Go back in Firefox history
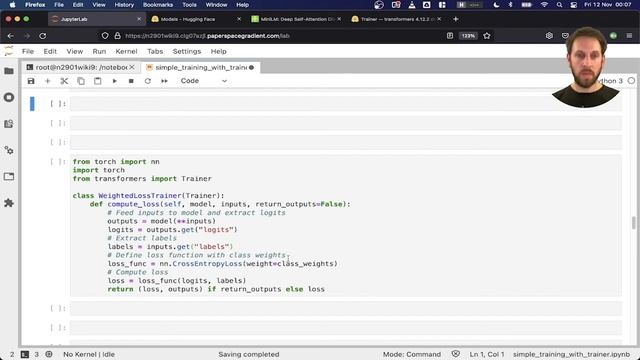Screen dimensions: 640x360 pyautogui.click(x=11, y=36)
